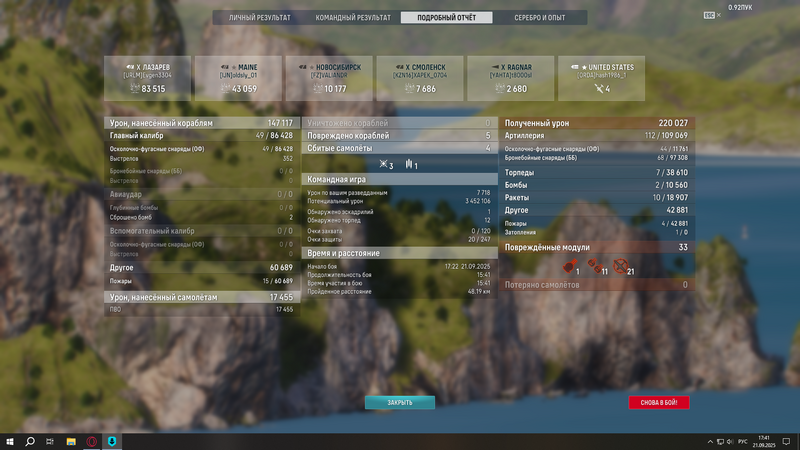800x450 pixels.
Task: Click the Бомбы row
Action: (x=597, y=185)
